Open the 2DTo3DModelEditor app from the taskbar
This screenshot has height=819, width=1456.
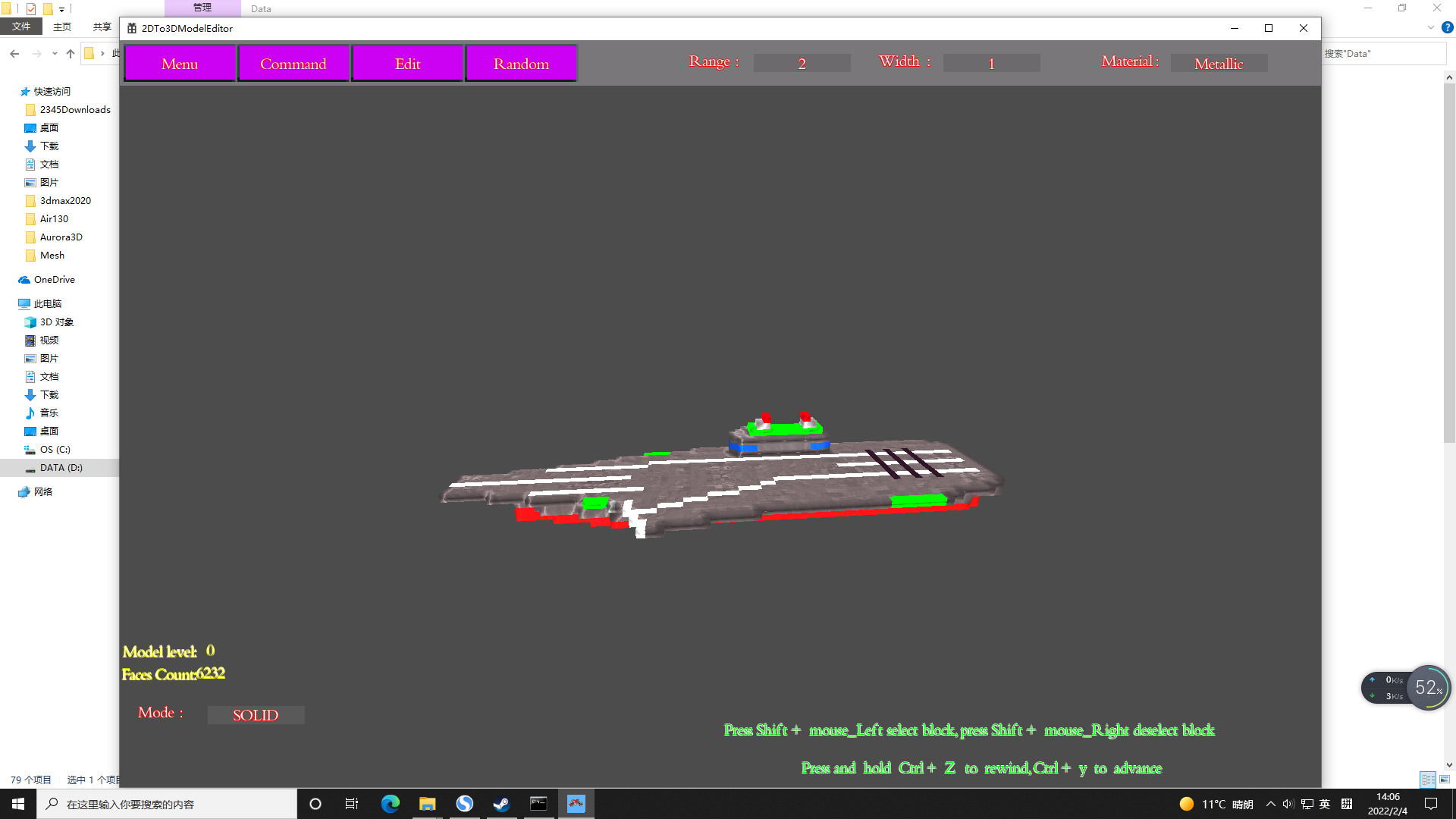[x=576, y=804]
